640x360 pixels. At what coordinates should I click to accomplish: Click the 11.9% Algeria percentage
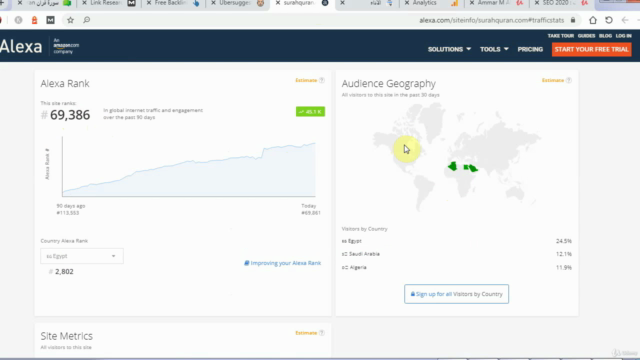click(564, 267)
